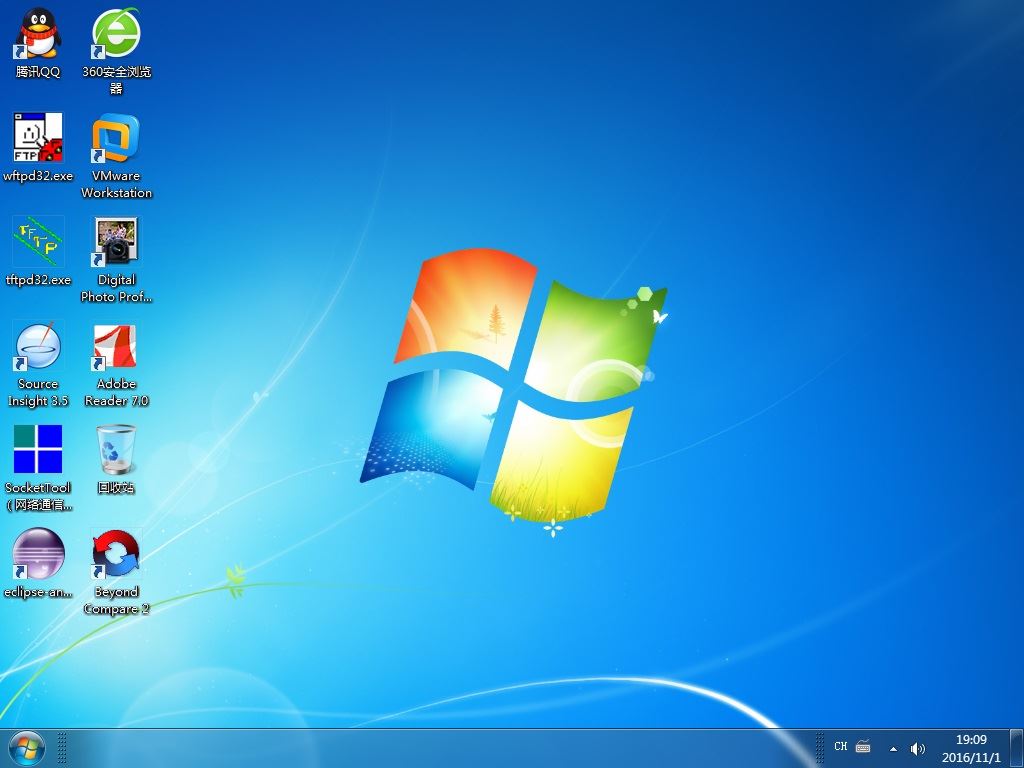Select the SocketTool network tool icon
This screenshot has width=1024, height=768.
pos(38,449)
